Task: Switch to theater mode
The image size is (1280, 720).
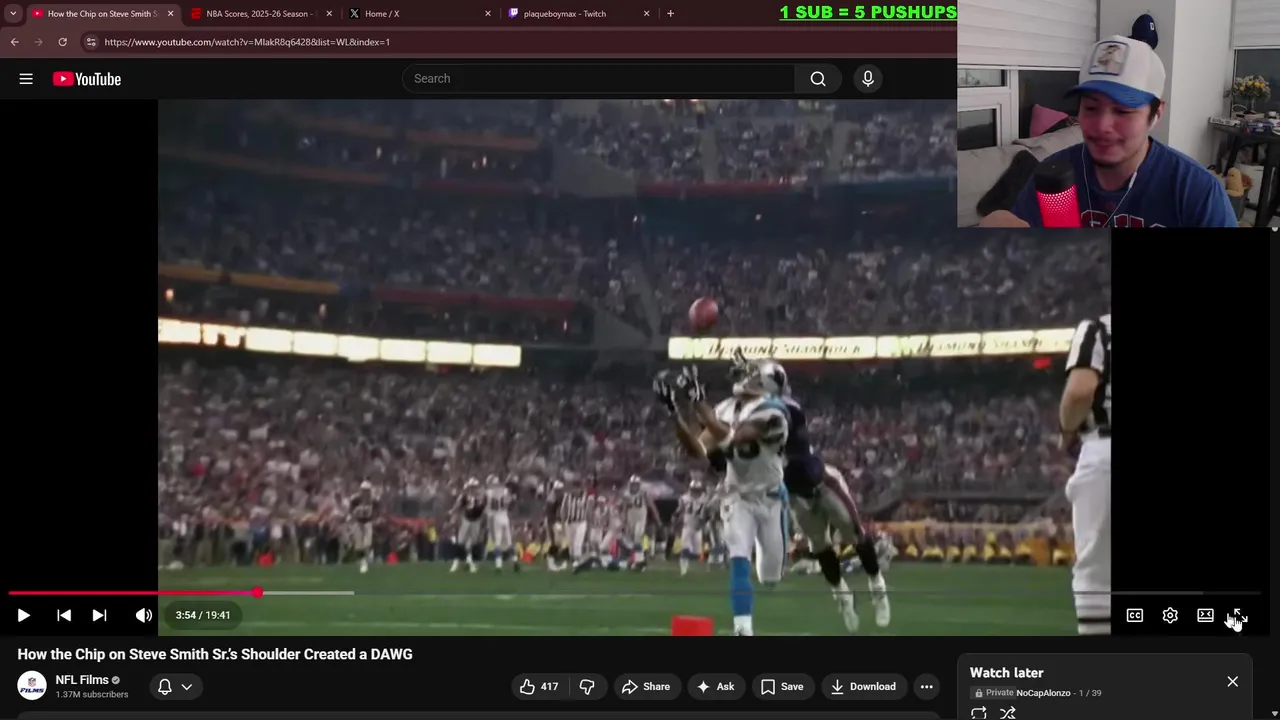Action: point(1205,615)
